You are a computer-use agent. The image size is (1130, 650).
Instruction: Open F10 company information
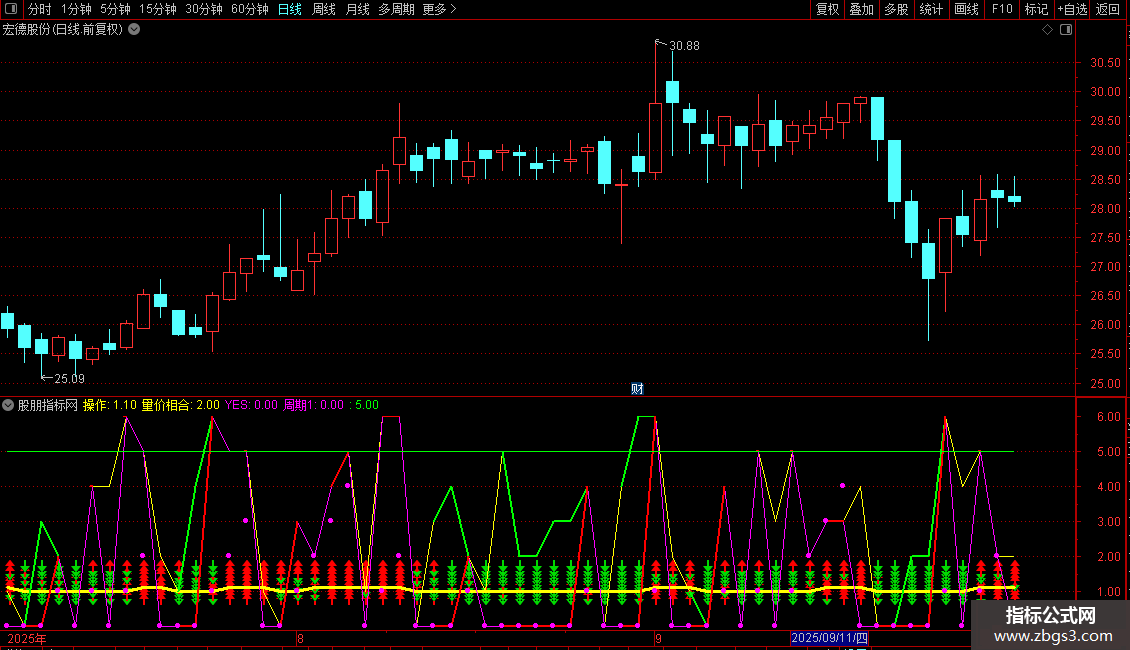pyautogui.click(x=1002, y=9)
